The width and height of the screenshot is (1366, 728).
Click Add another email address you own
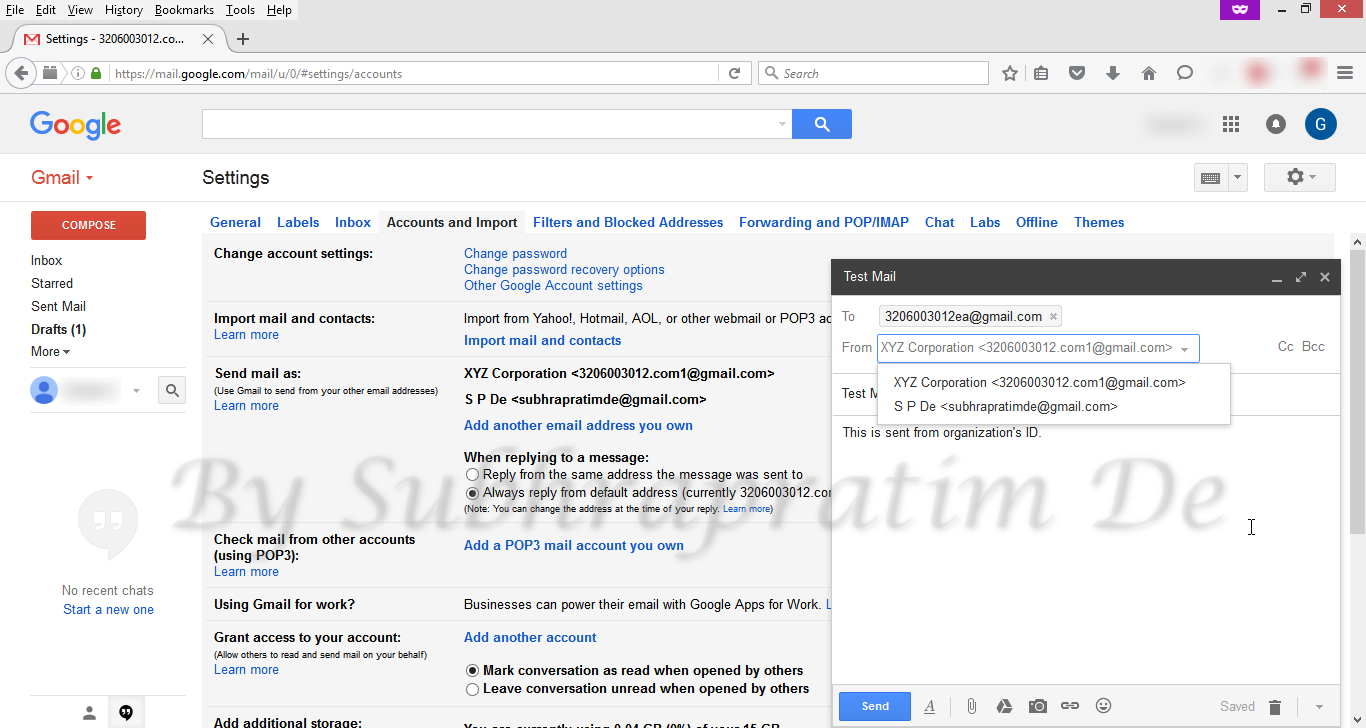point(578,426)
